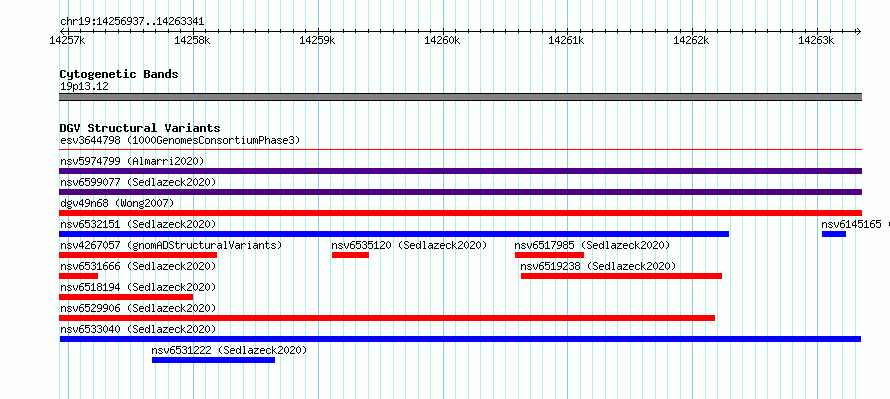Click the 14261k ruler label
Image resolution: width=890 pixels, height=399 pixels.
tap(566, 40)
